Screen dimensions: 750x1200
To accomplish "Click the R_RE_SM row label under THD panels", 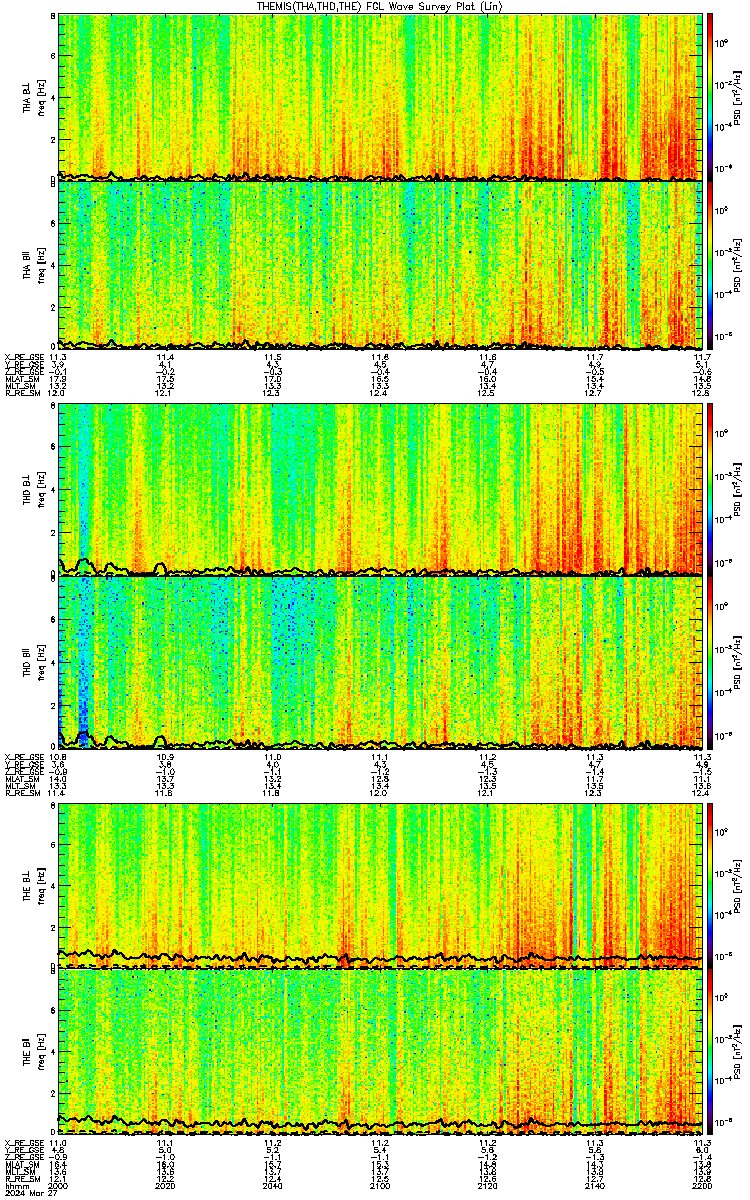I will [21, 791].
